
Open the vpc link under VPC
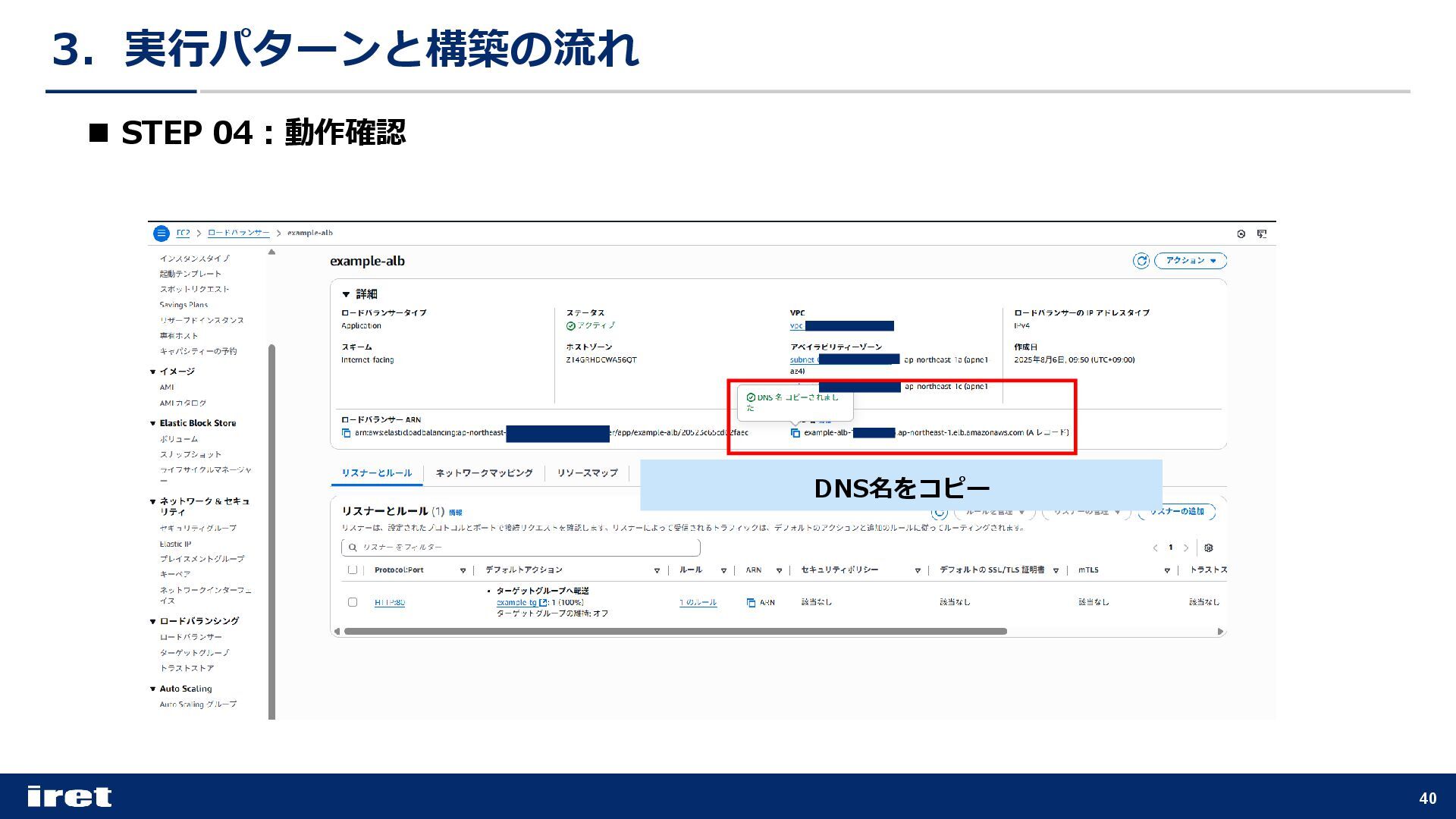pyautogui.click(x=796, y=326)
